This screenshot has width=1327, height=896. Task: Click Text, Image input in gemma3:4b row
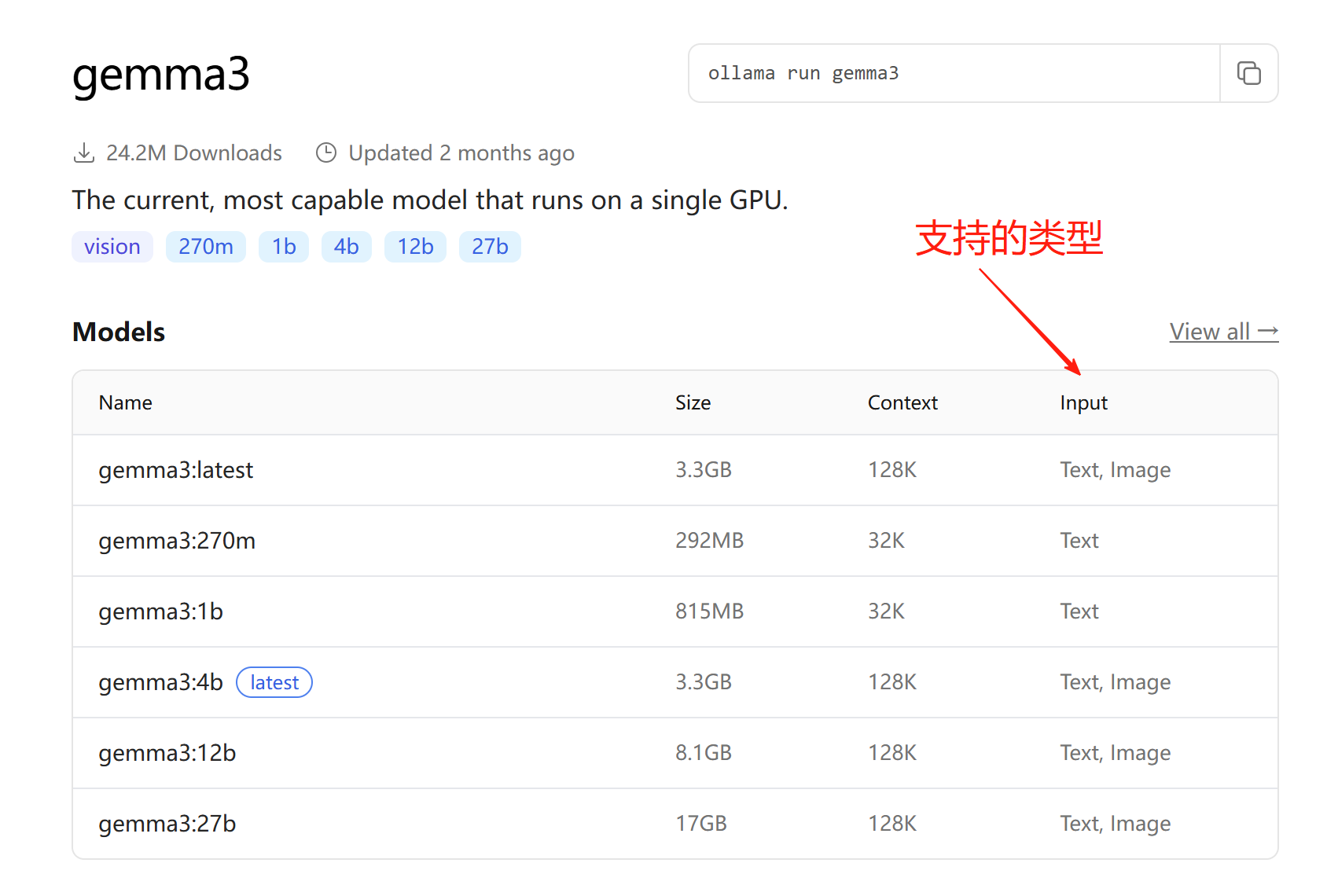coord(1116,682)
